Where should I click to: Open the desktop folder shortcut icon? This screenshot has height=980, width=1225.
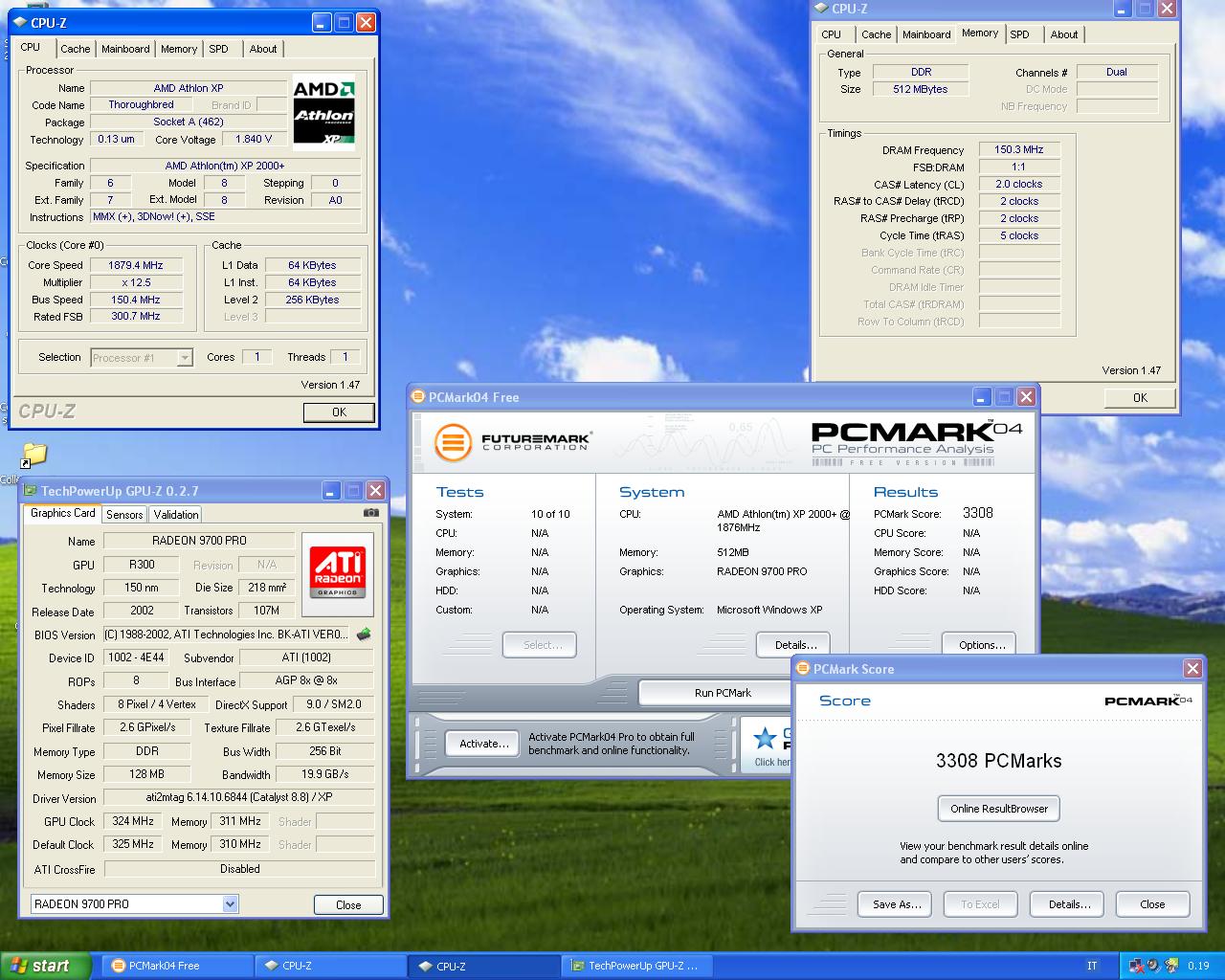pyautogui.click(x=34, y=454)
